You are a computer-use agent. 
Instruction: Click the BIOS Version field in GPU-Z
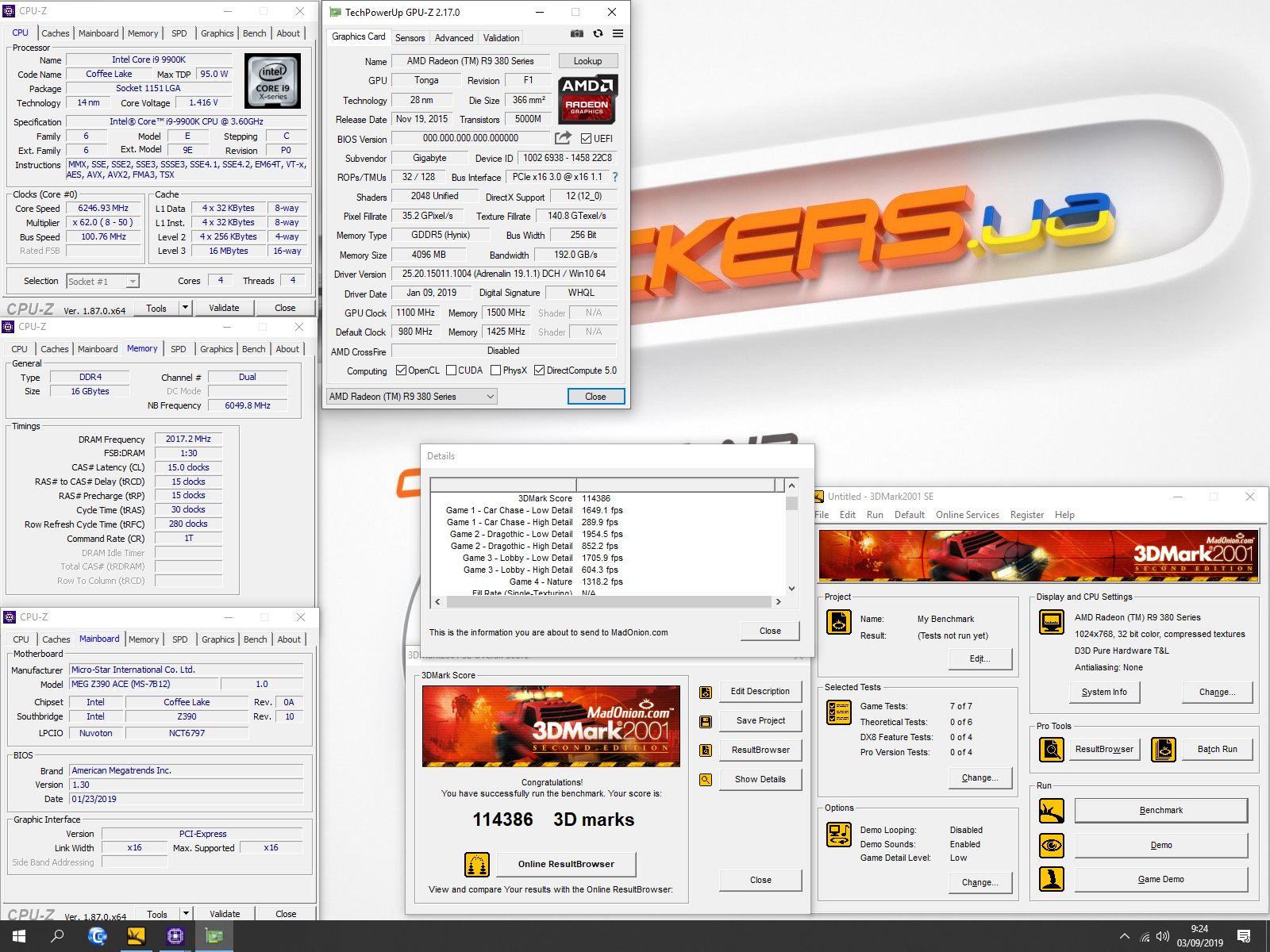471,139
